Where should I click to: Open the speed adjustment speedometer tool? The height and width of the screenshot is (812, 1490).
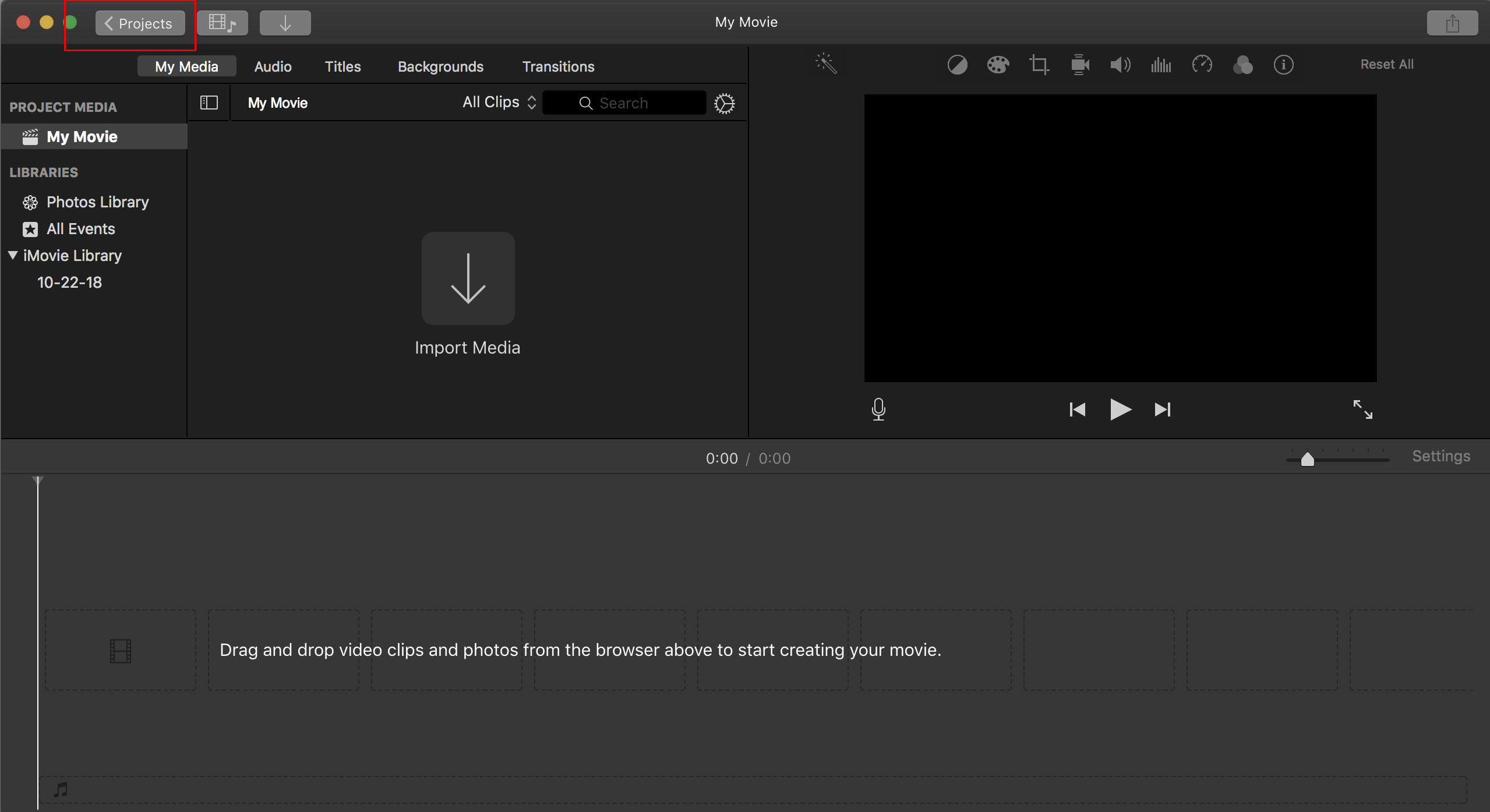[1202, 65]
